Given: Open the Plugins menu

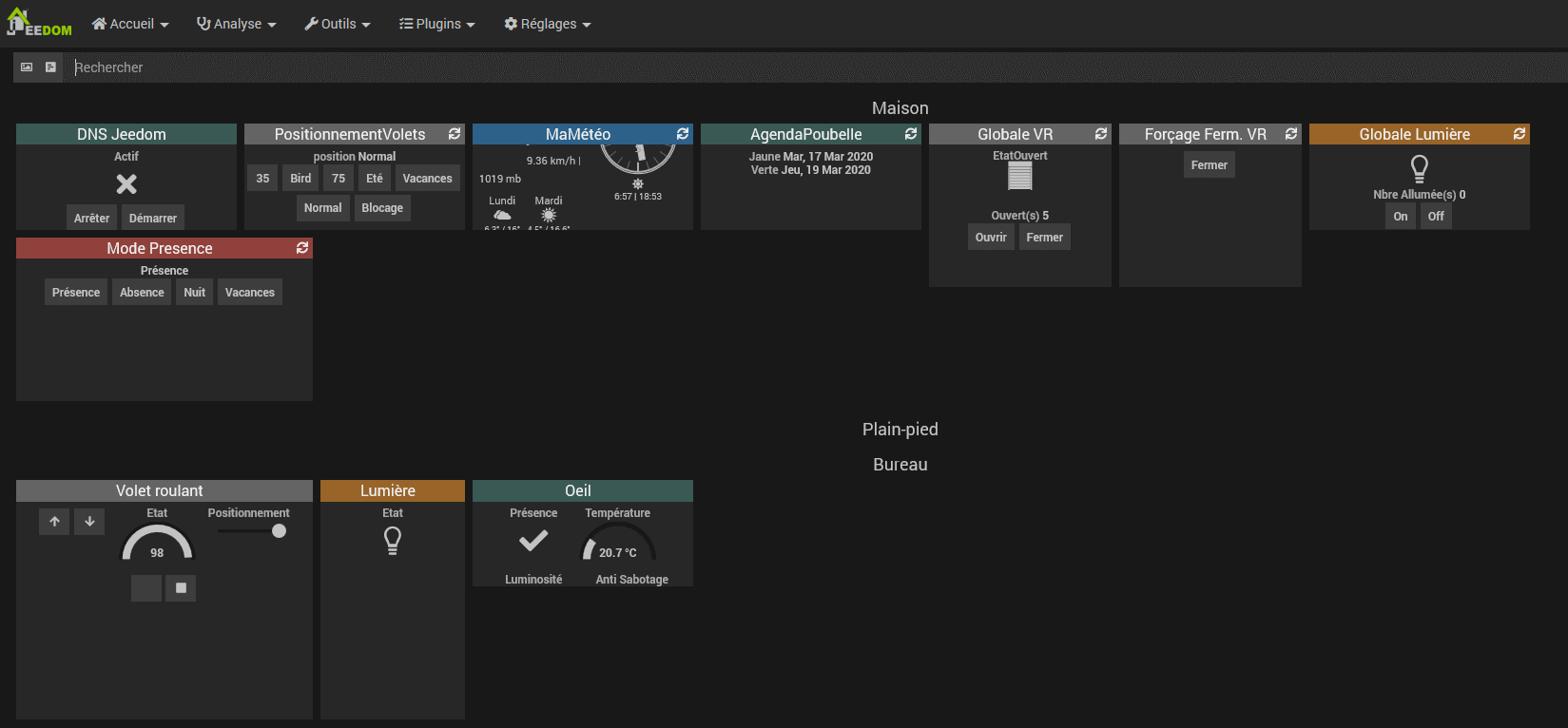Looking at the screenshot, I should (x=437, y=24).
